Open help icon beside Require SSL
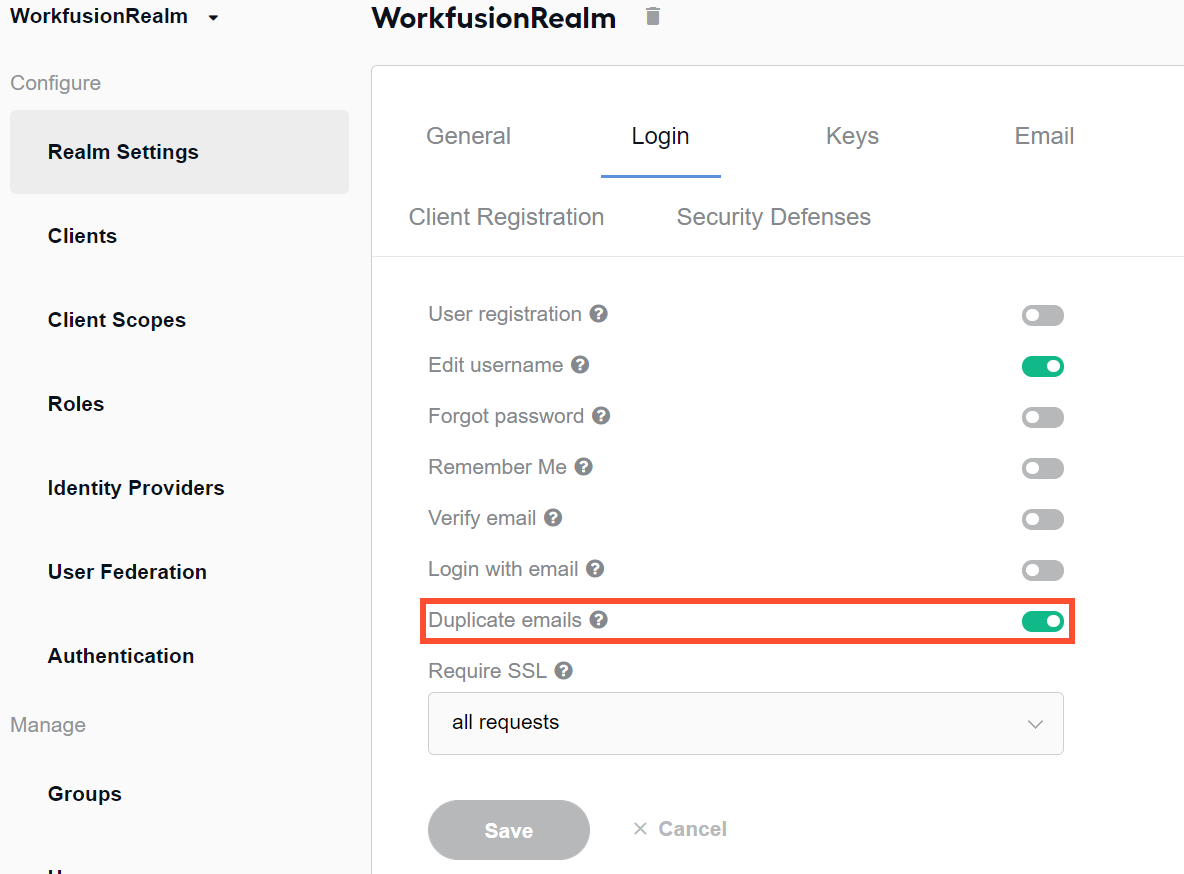The height and width of the screenshot is (874, 1184). (x=564, y=671)
